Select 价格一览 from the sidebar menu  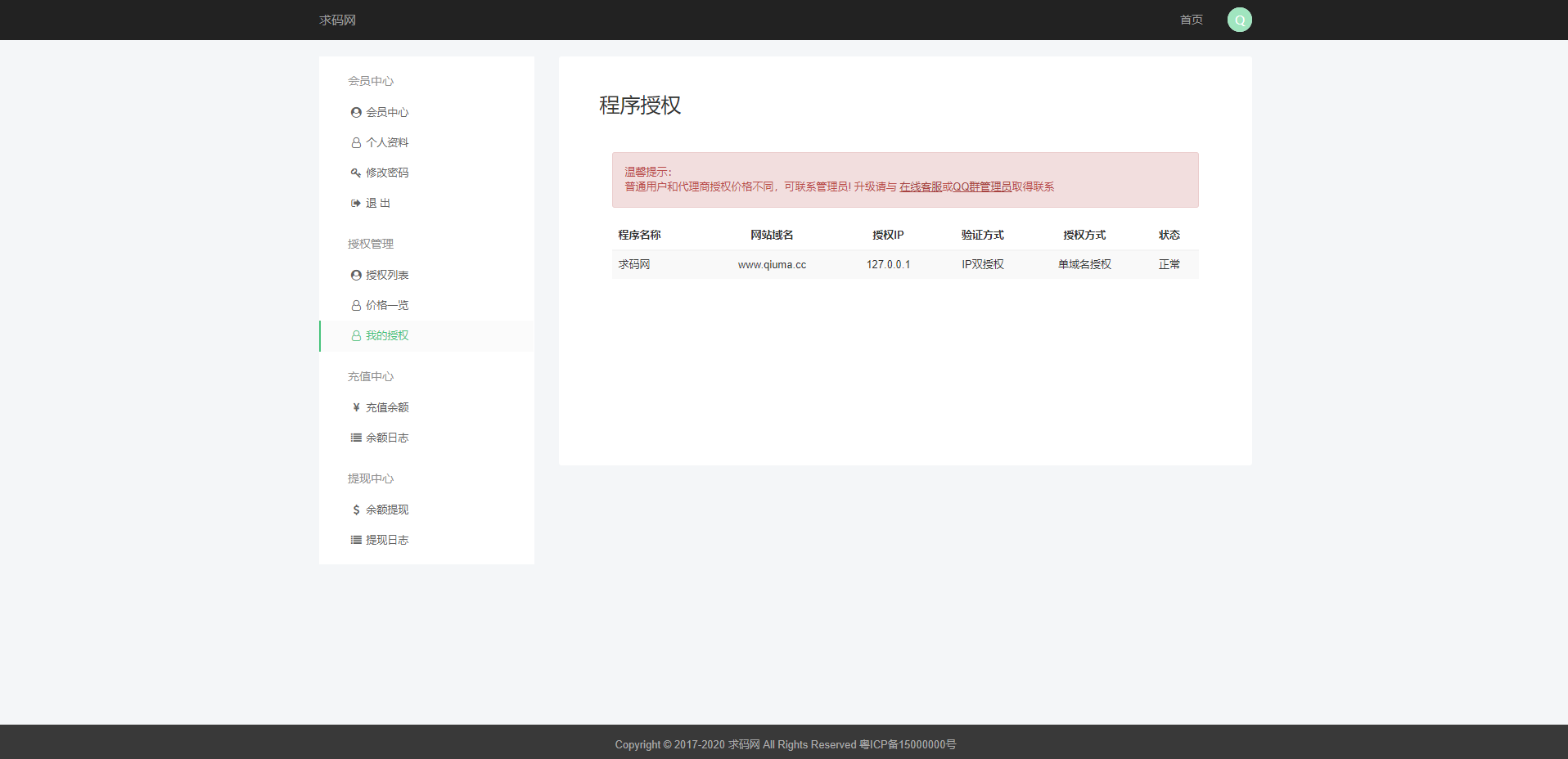pos(386,305)
